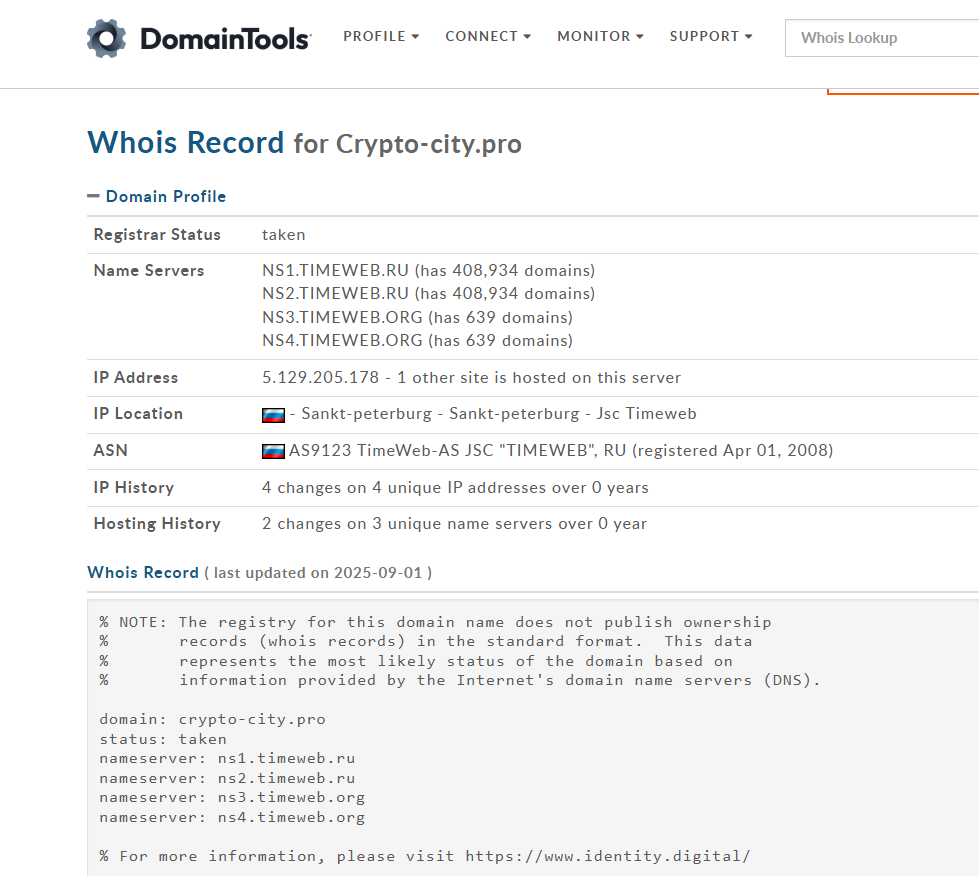Click the domain: crypto-city.pro line

point(212,719)
